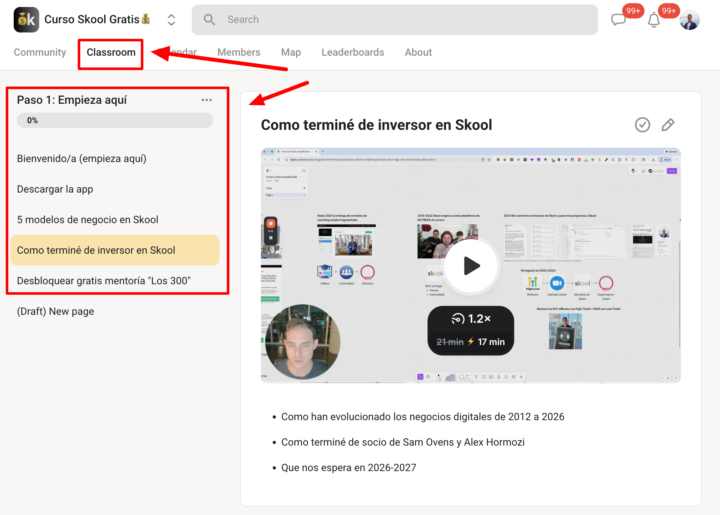Switch to the Members tab
Screen dimensions: 720x515
tap(239, 52)
